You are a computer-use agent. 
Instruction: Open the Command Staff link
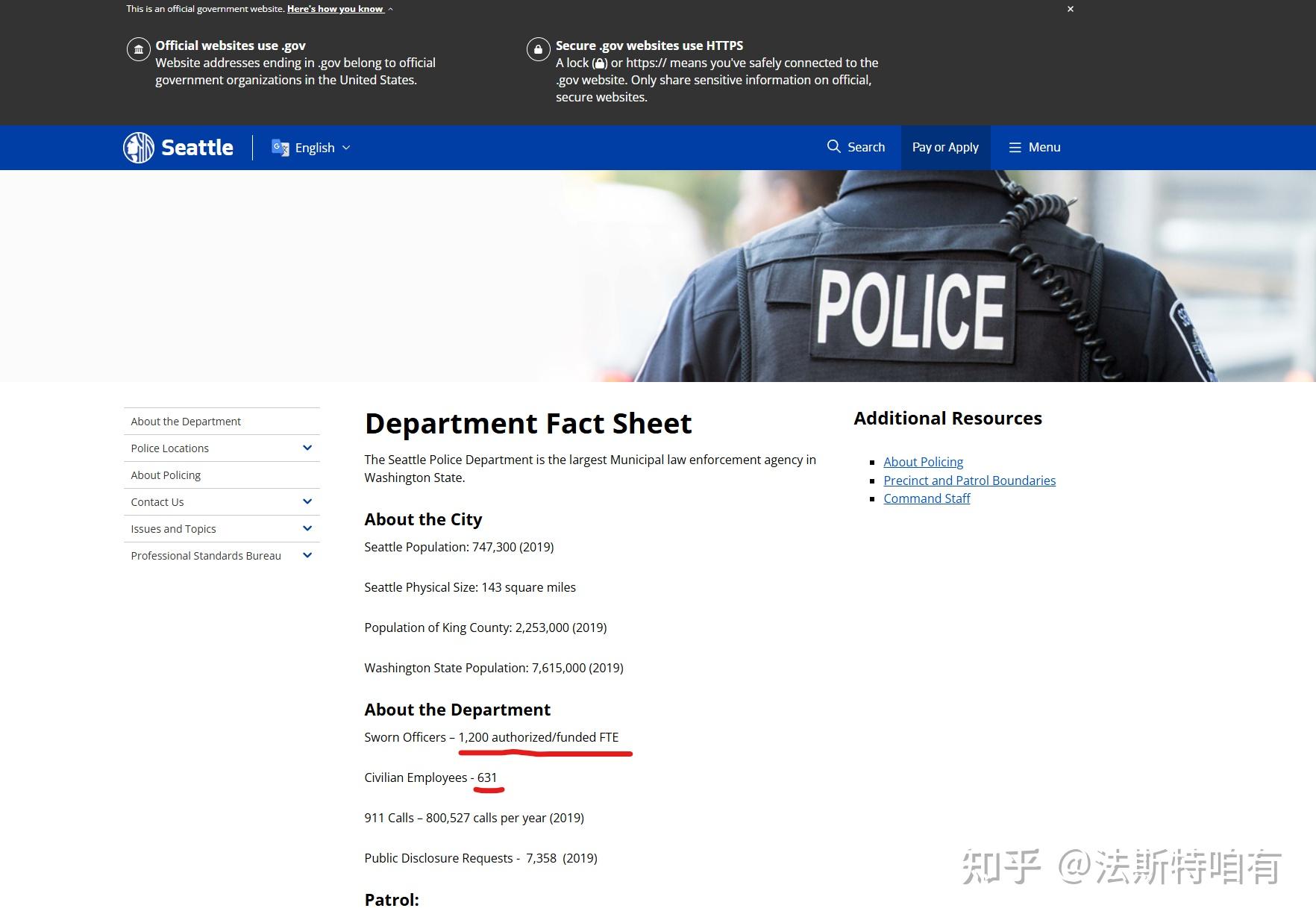pyautogui.click(x=927, y=498)
